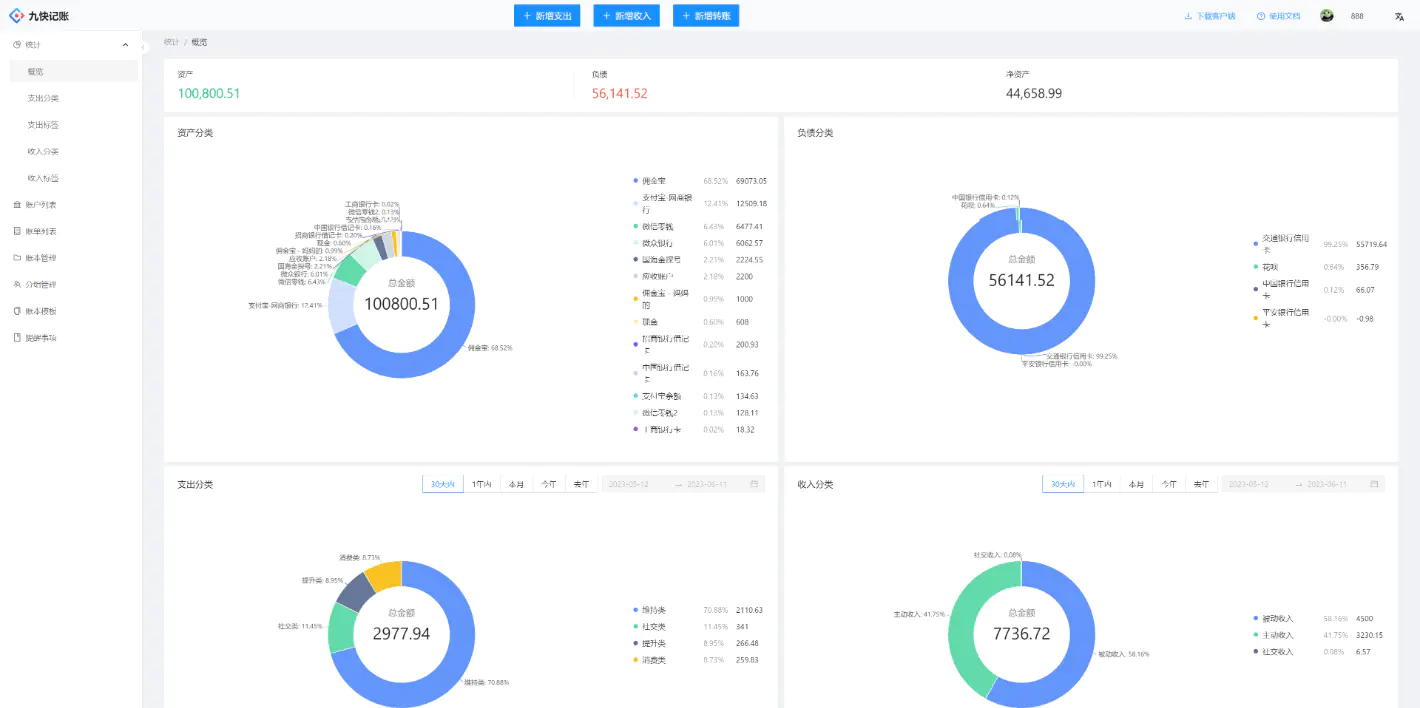Select the 账本模板 template icon

[17, 311]
